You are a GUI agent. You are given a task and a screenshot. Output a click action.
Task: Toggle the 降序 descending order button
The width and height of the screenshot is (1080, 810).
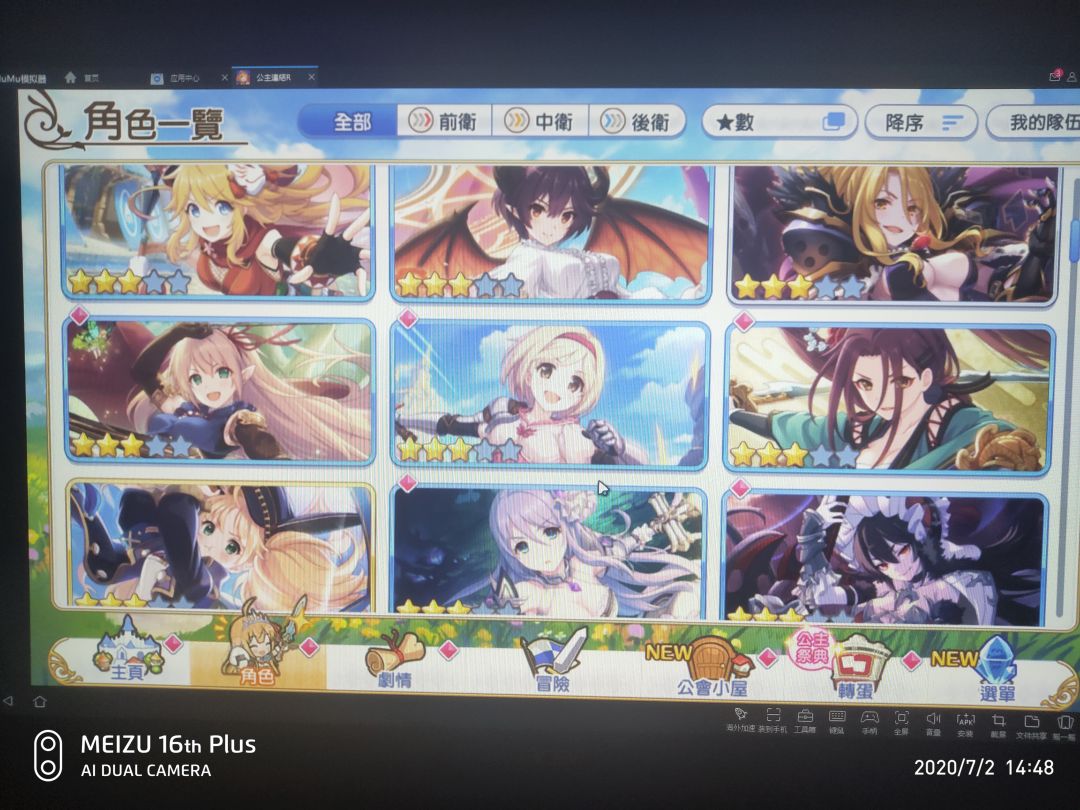point(921,123)
